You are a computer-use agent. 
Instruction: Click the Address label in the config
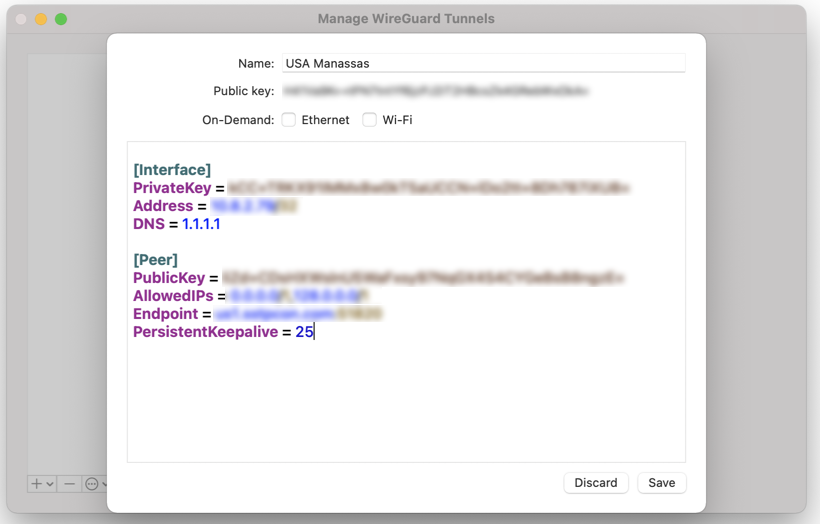click(x=163, y=206)
